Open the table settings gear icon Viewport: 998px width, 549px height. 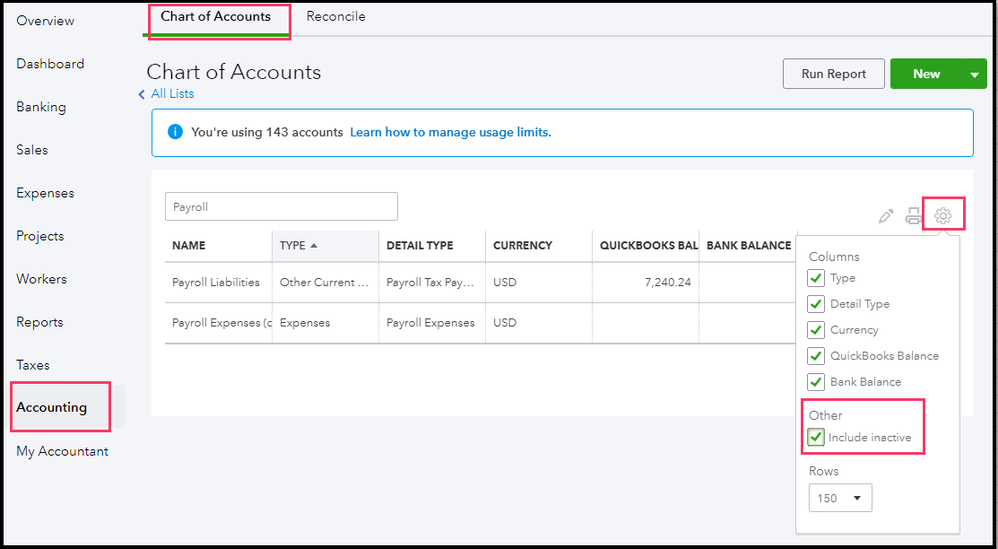(943, 216)
